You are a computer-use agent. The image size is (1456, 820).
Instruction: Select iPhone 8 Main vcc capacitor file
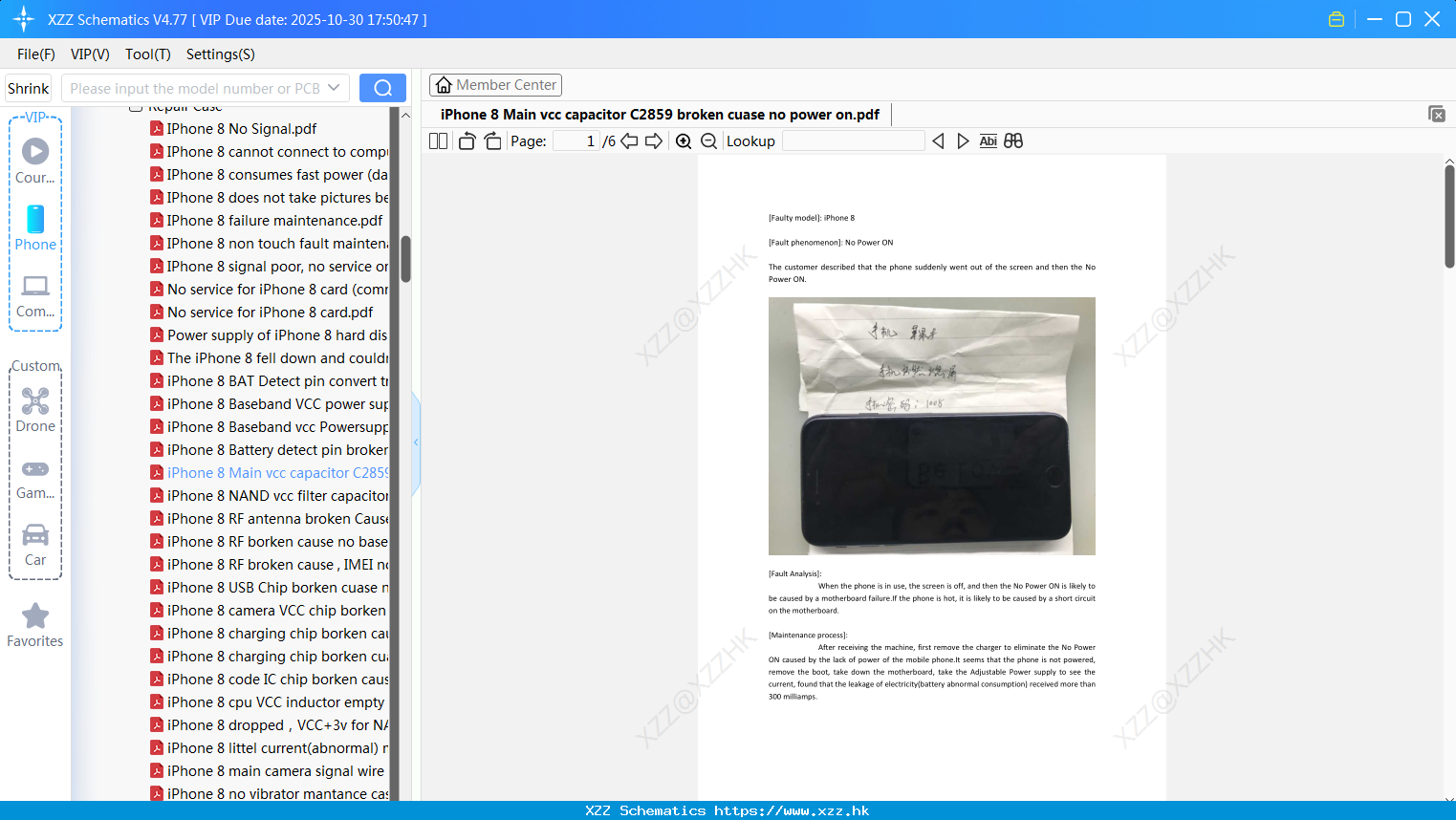(x=269, y=473)
